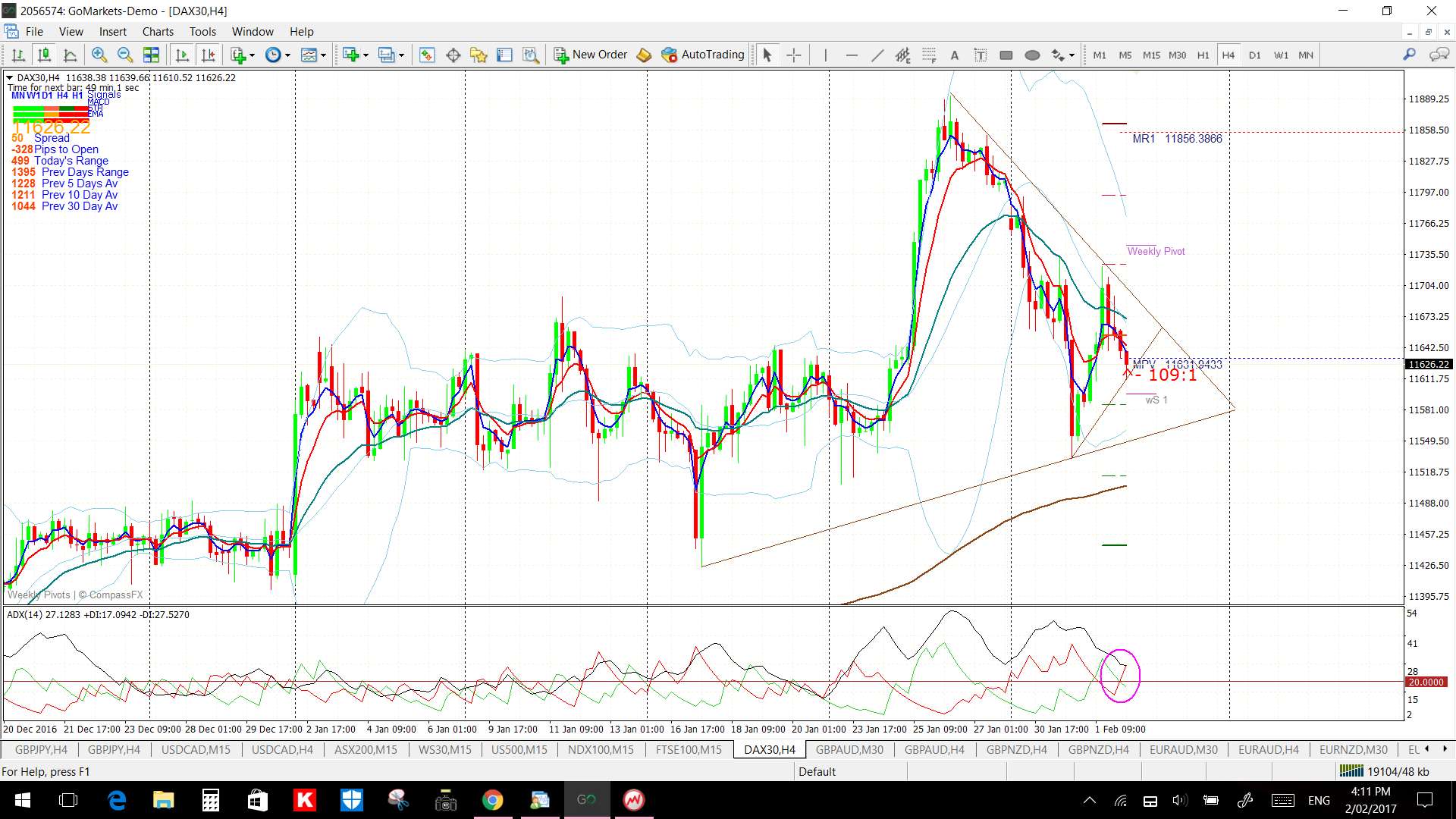
Task: Switch timeframe to M30
Action: pyautogui.click(x=1177, y=55)
